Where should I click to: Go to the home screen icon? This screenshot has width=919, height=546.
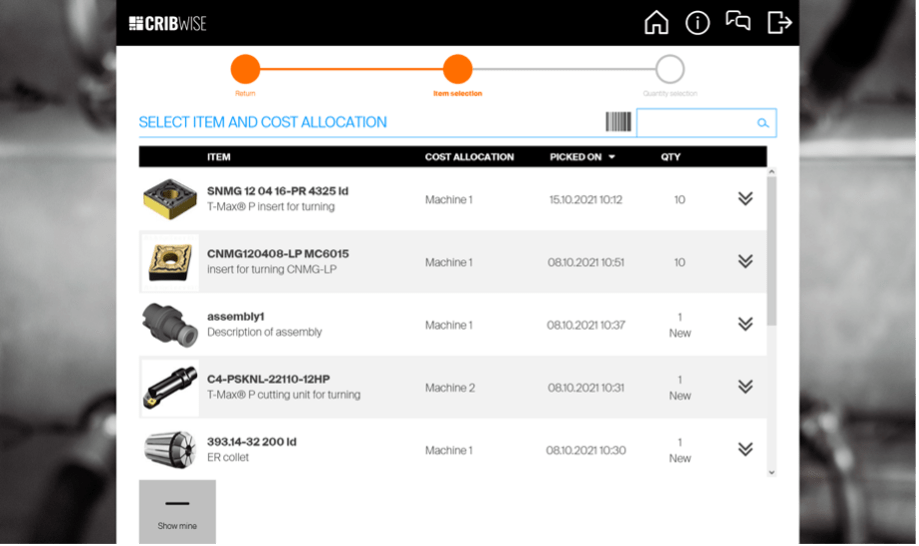click(x=656, y=22)
